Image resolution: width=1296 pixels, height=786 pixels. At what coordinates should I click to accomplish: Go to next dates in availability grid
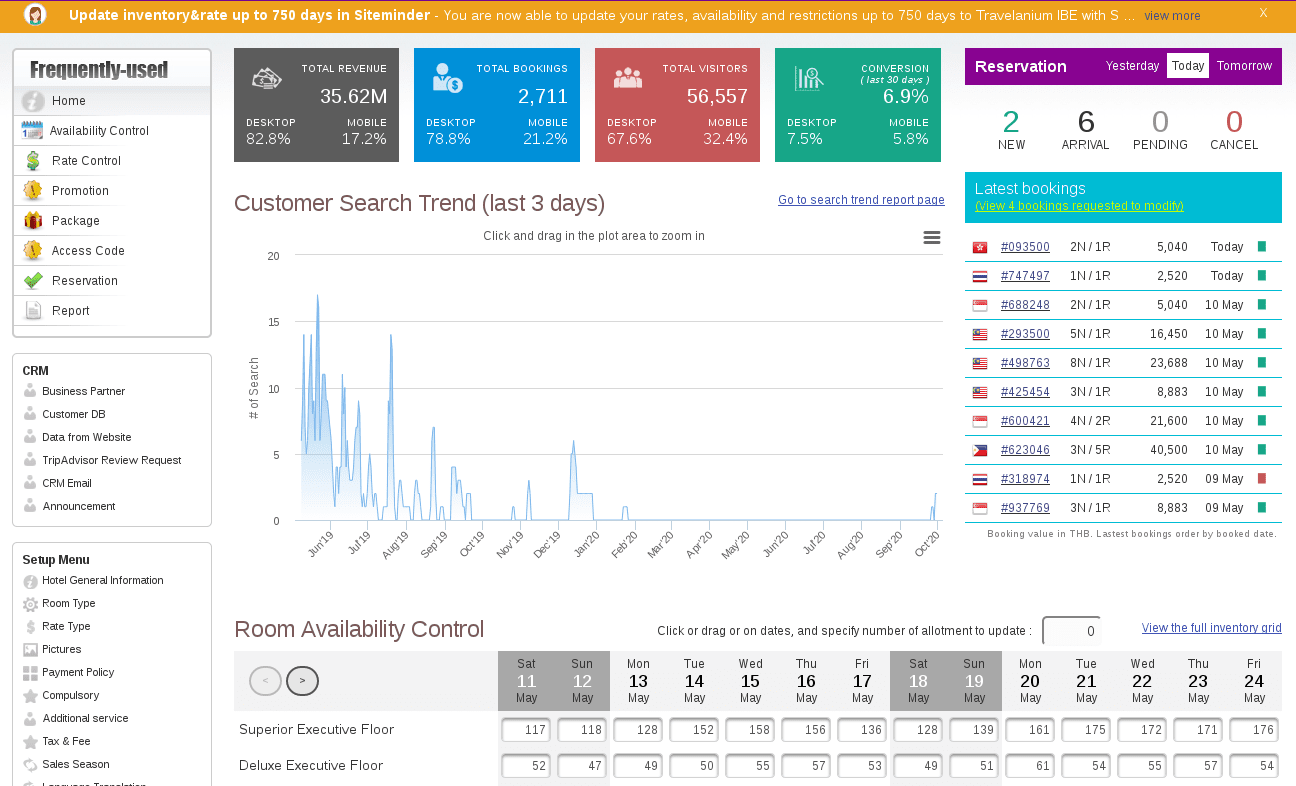(302, 681)
